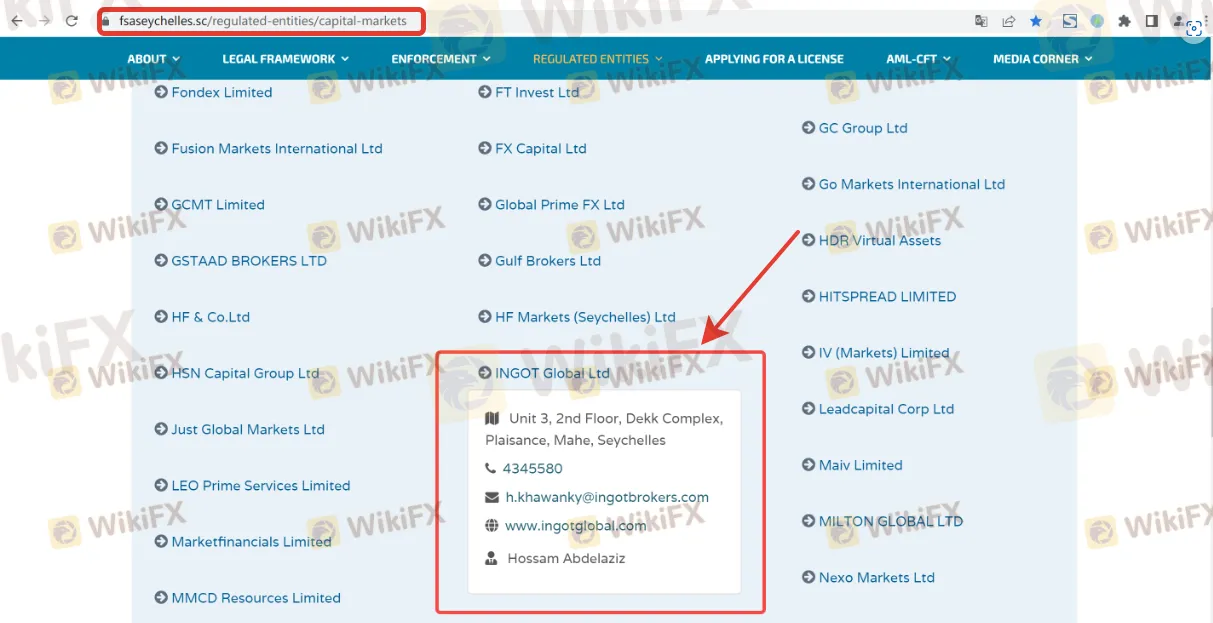Open Gulf Brokers Ltd entry

click(548, 260)
